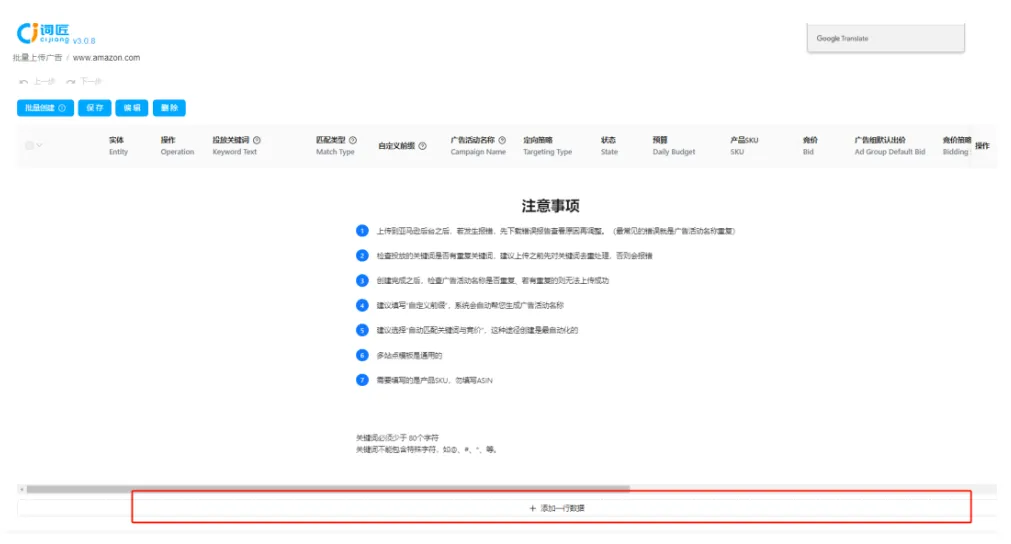Click the www.amazon.com breadcrumb

tap(106, 57)
